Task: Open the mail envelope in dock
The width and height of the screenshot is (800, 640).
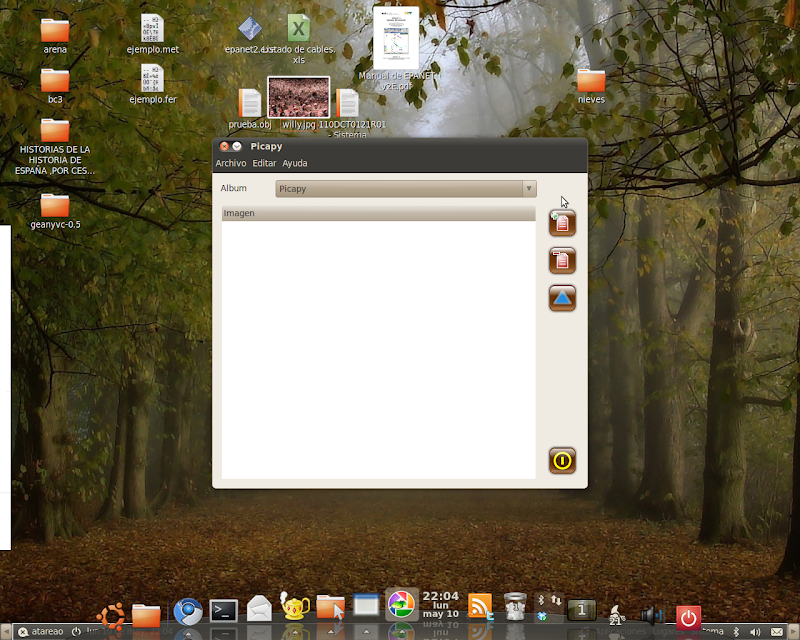Action: click(x=259, y=609)
